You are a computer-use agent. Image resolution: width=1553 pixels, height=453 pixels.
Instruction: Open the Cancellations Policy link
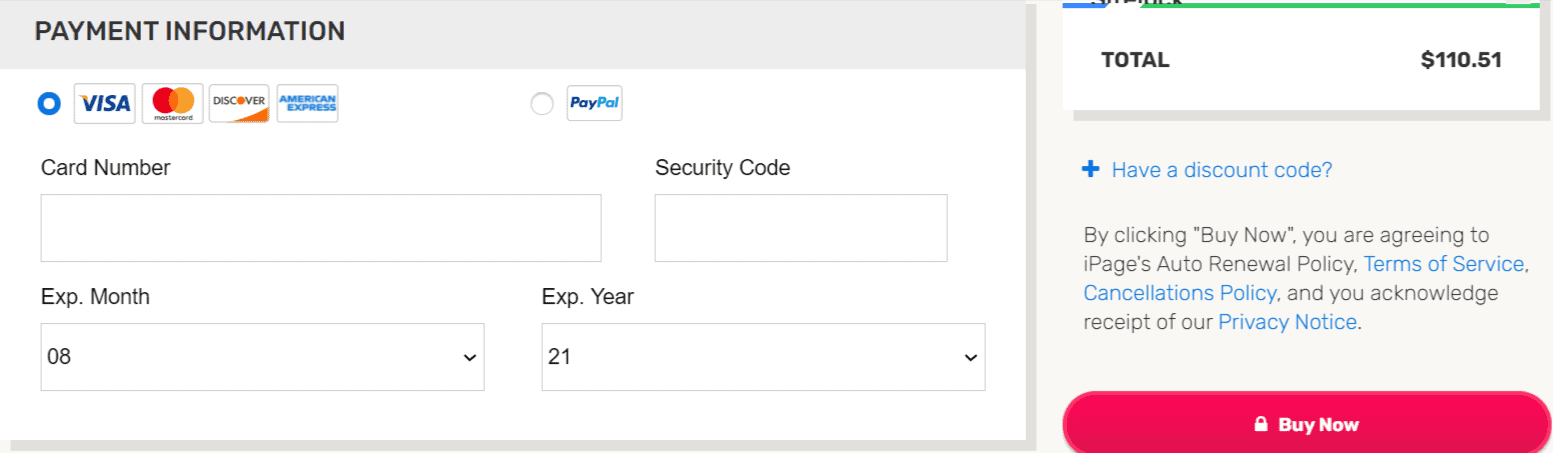tap(1180, 294)
